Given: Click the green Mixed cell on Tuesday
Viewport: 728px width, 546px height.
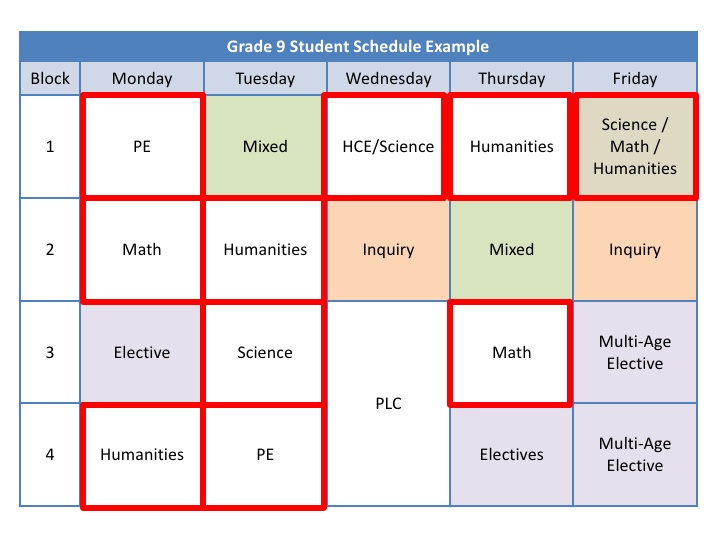Looking at the screenshot, I should [265, 146].
